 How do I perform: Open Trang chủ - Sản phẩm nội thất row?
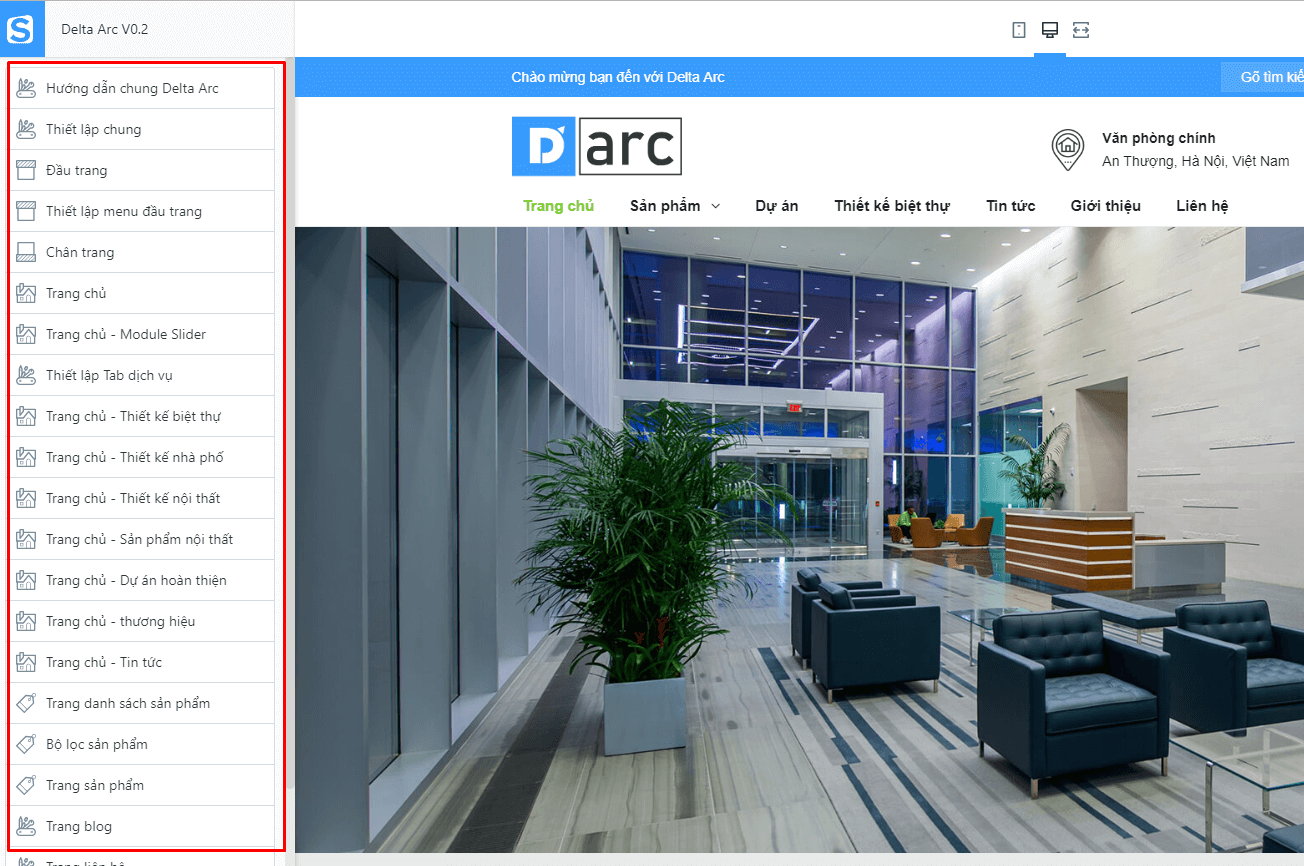pos(142,539)
